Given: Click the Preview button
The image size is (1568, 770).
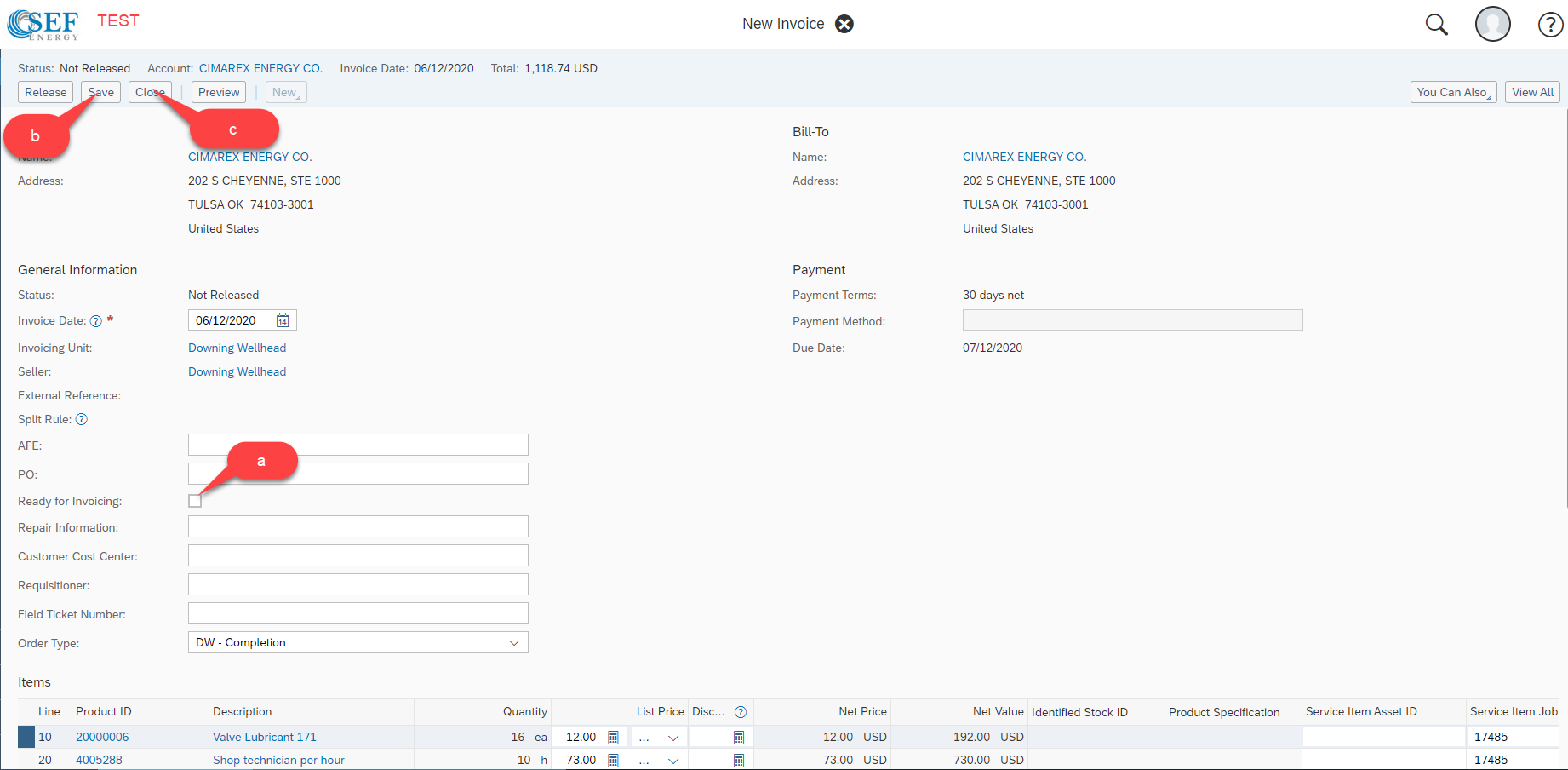Looking at the screenshot, I should click(219, 92).
